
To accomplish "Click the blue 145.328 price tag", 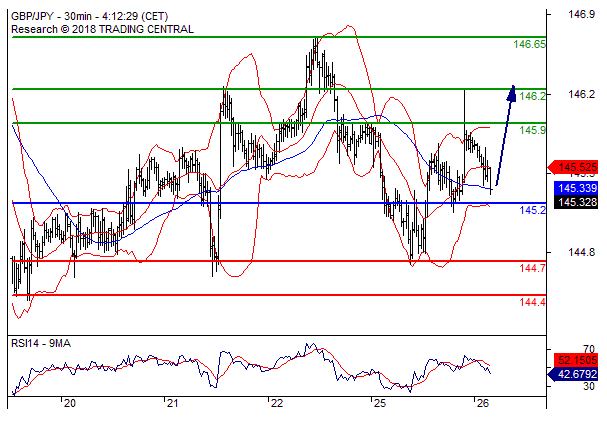I will click(577, 202).
